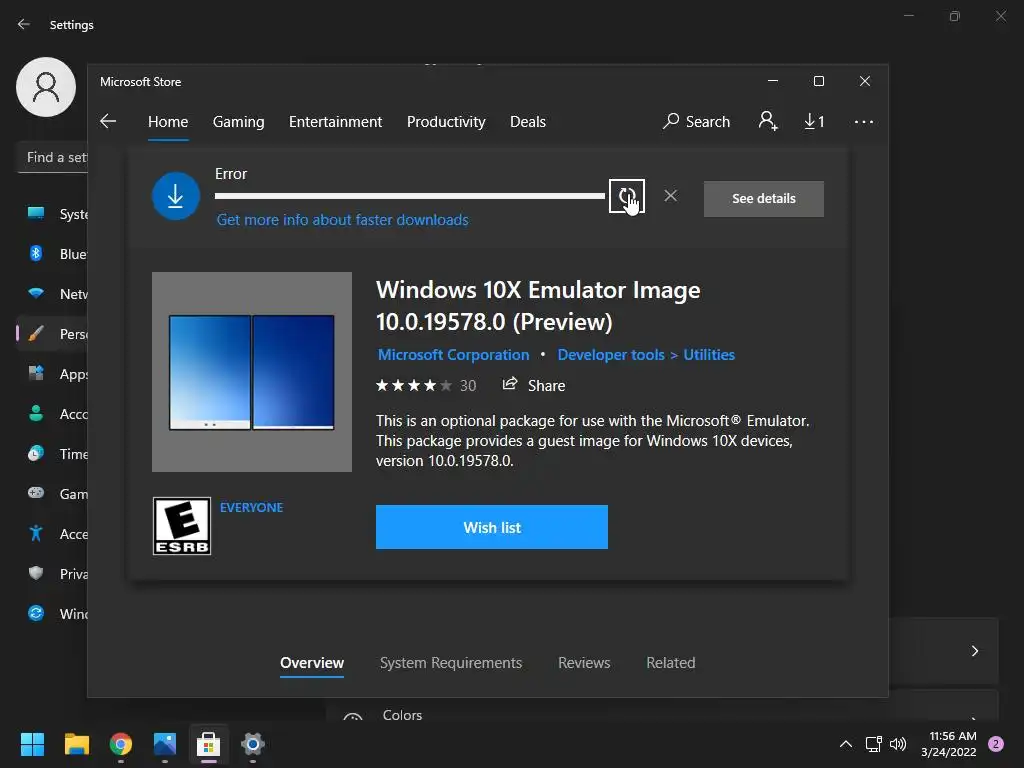Open the clock showing 11:56 AM
1024x768 pixels.
pyautogui.click(x=949, y=744)
